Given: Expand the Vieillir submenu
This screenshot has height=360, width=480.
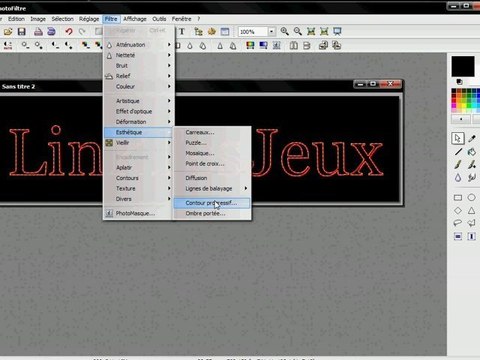Looking at the screenshot, I should point(139,143).
